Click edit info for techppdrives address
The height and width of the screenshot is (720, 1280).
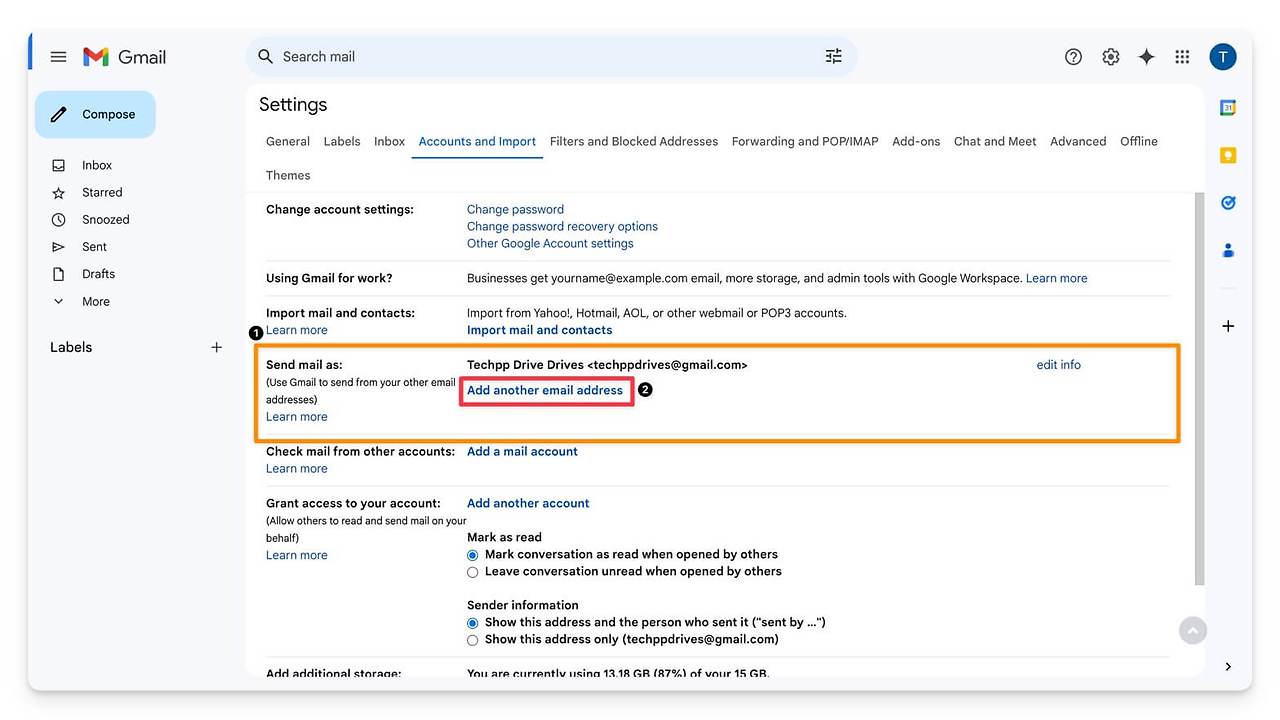point(1058,365)
